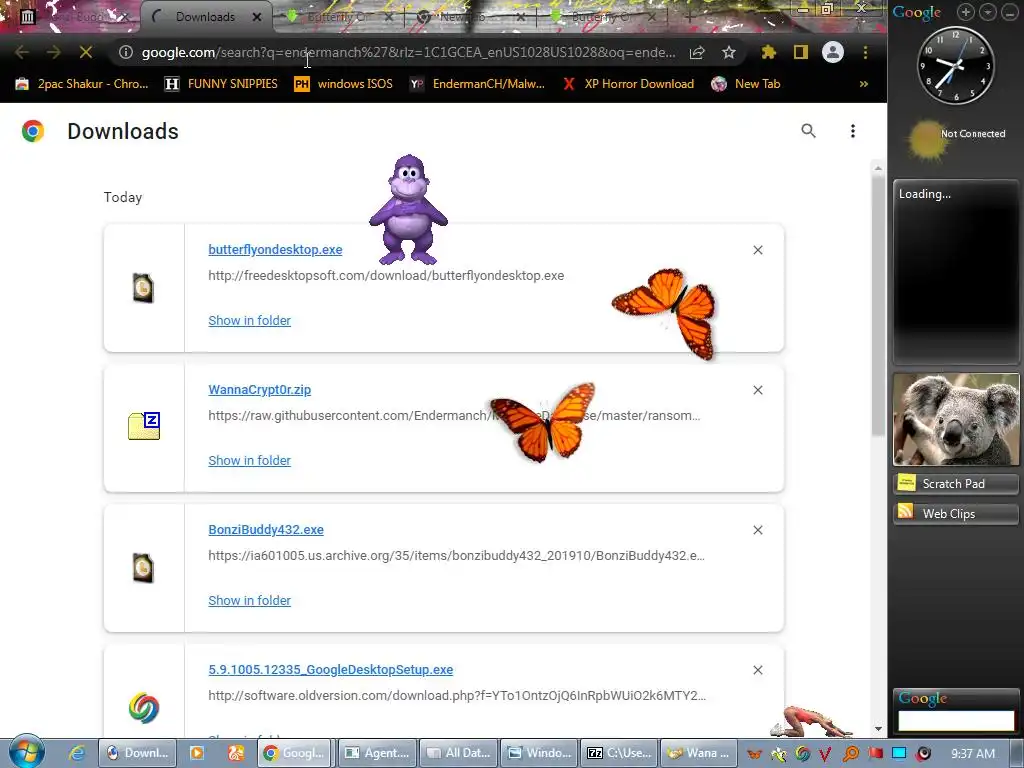The width and height of the screenshot is (1024, 768).
Task: Click the downloads page scrollbar thumb
Action: [878, 304]
